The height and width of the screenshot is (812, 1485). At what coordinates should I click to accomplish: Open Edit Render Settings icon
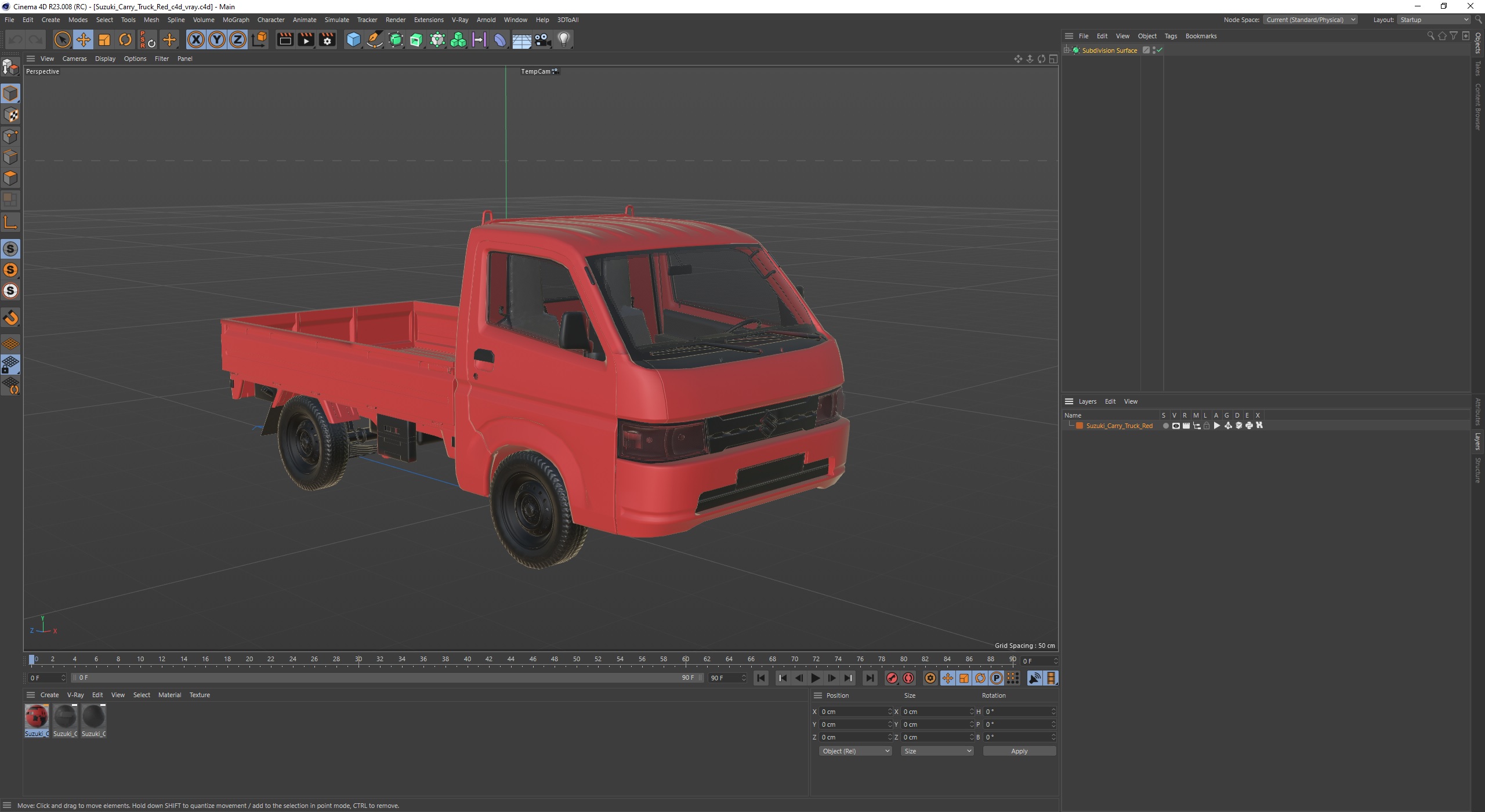point(327,39)
